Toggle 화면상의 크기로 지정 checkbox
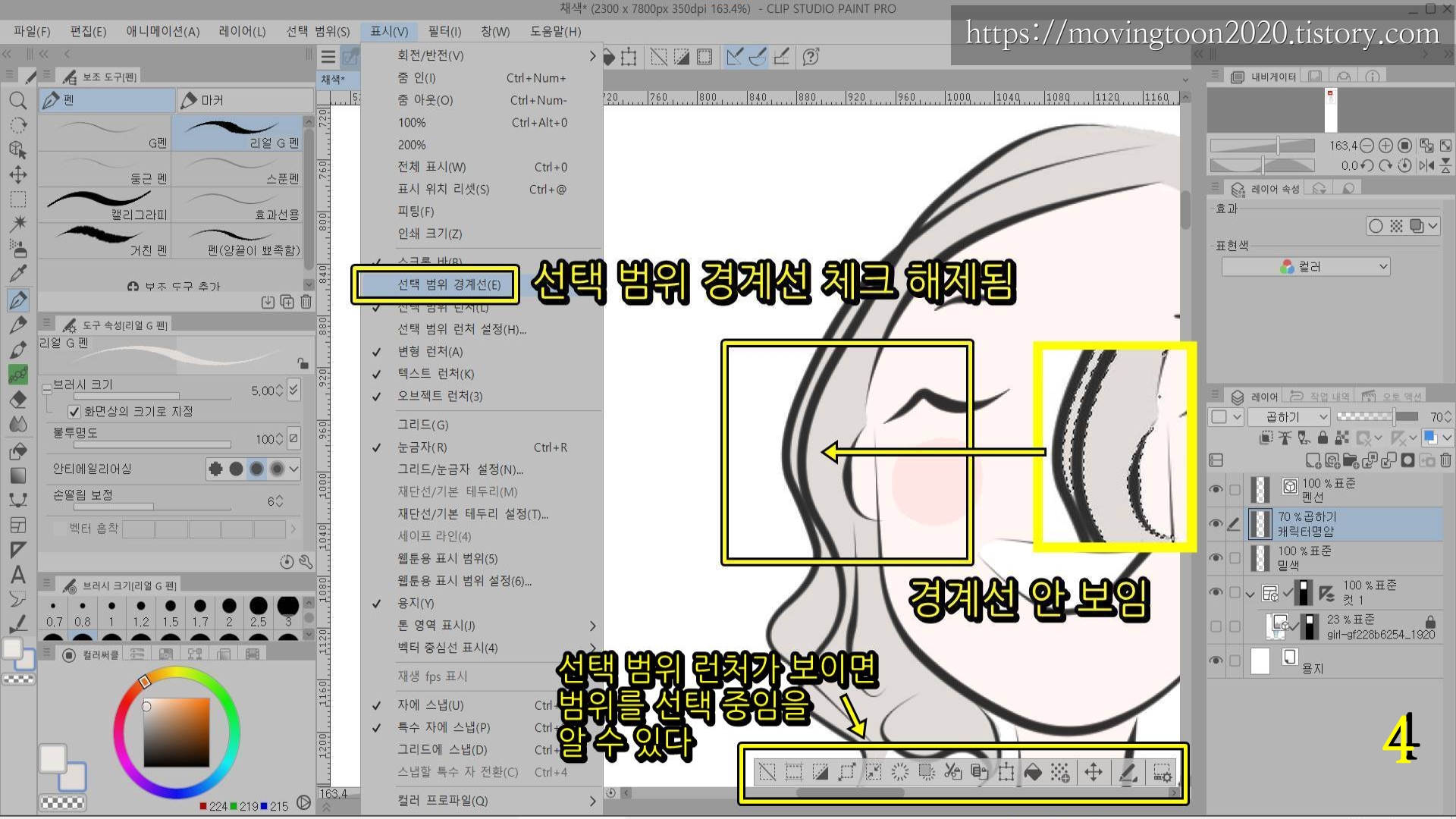Viewport: 1456px width, 819px height. 74,412
